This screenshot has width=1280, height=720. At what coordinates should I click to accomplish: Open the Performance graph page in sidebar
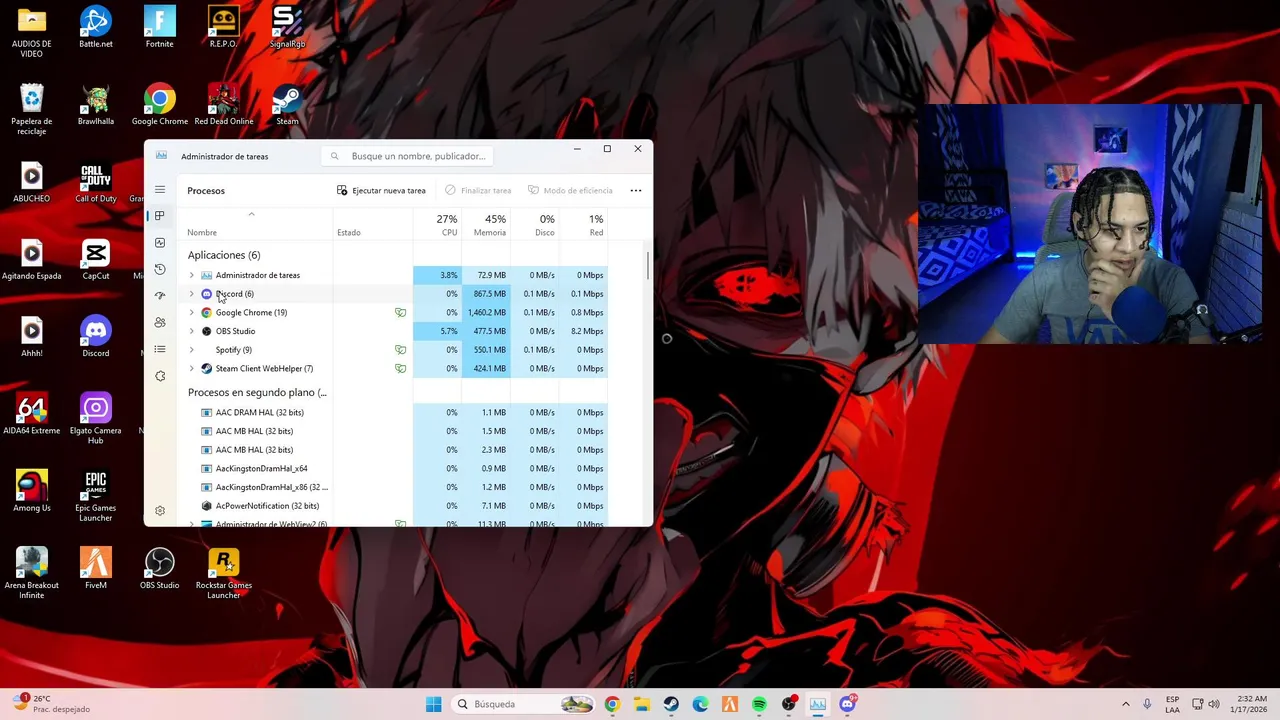[x=160, y=243]
